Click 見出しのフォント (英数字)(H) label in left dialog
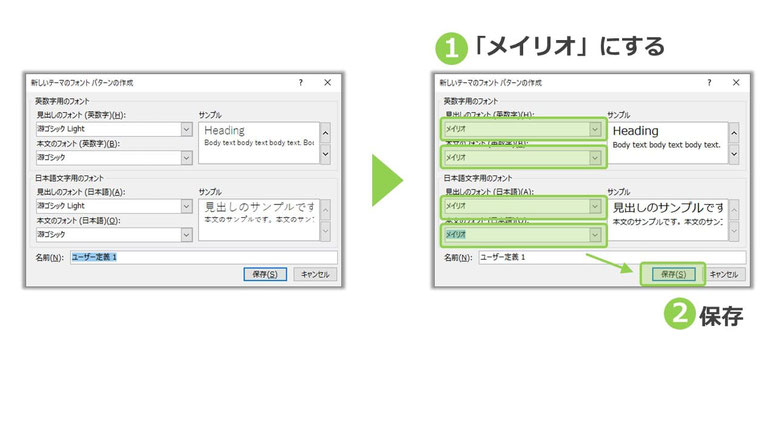Viewport: 776px width, 437px height. coord(81,115)
